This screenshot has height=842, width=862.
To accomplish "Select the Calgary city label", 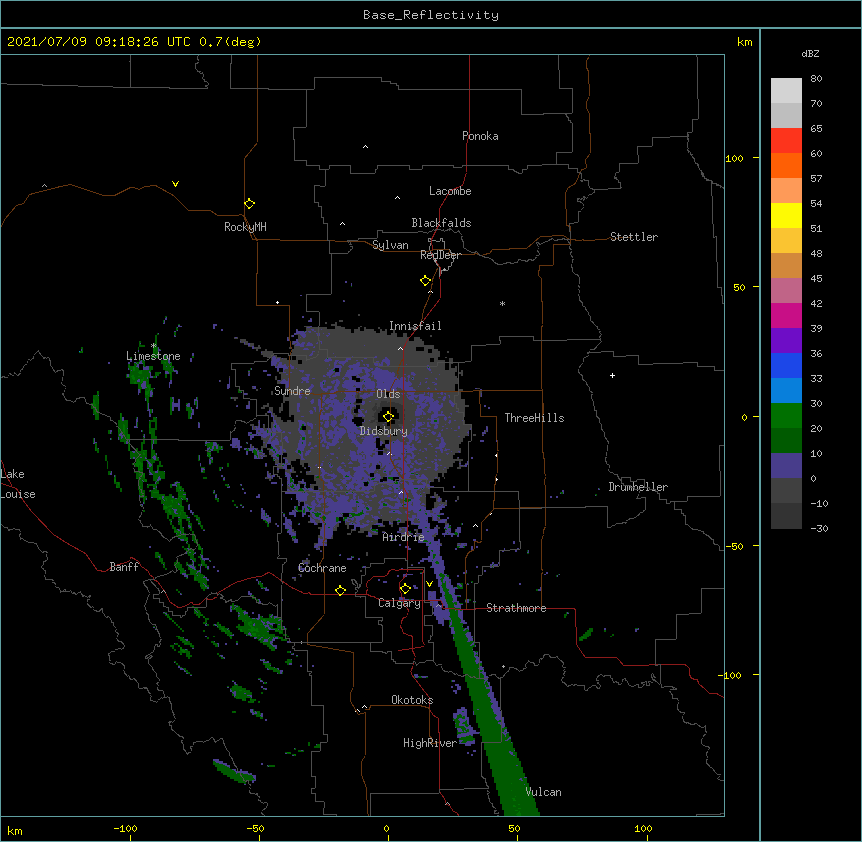I will click(x=399, y=603).
